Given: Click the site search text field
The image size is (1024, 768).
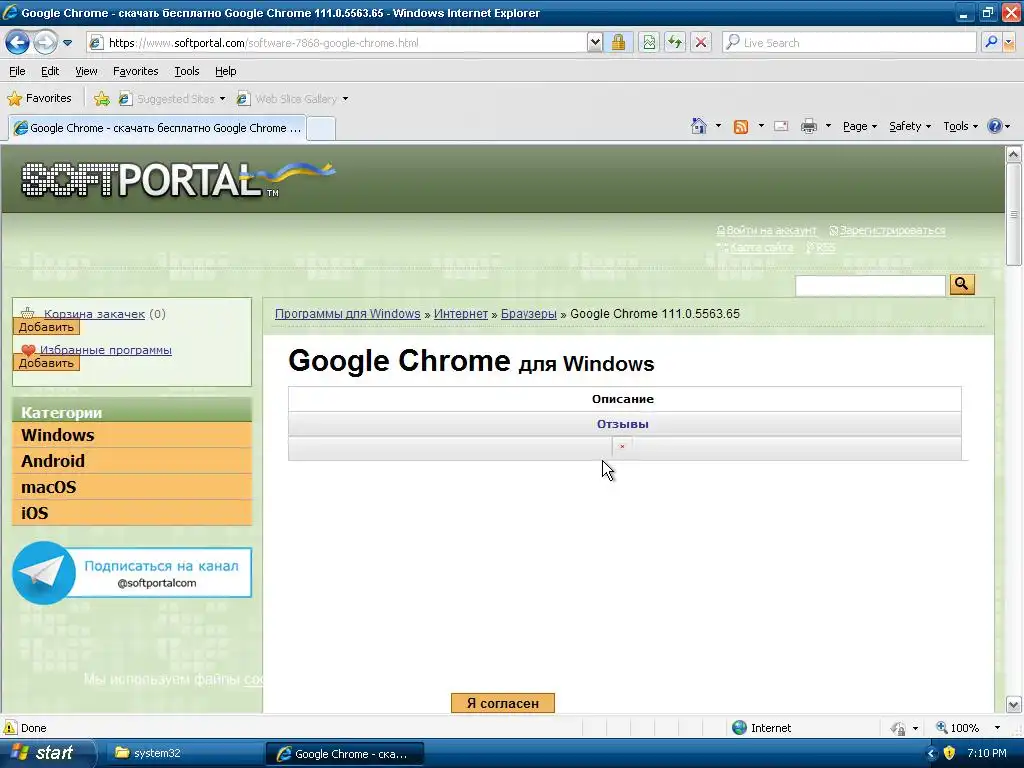Looking at the screenshot, I should 870,285.
